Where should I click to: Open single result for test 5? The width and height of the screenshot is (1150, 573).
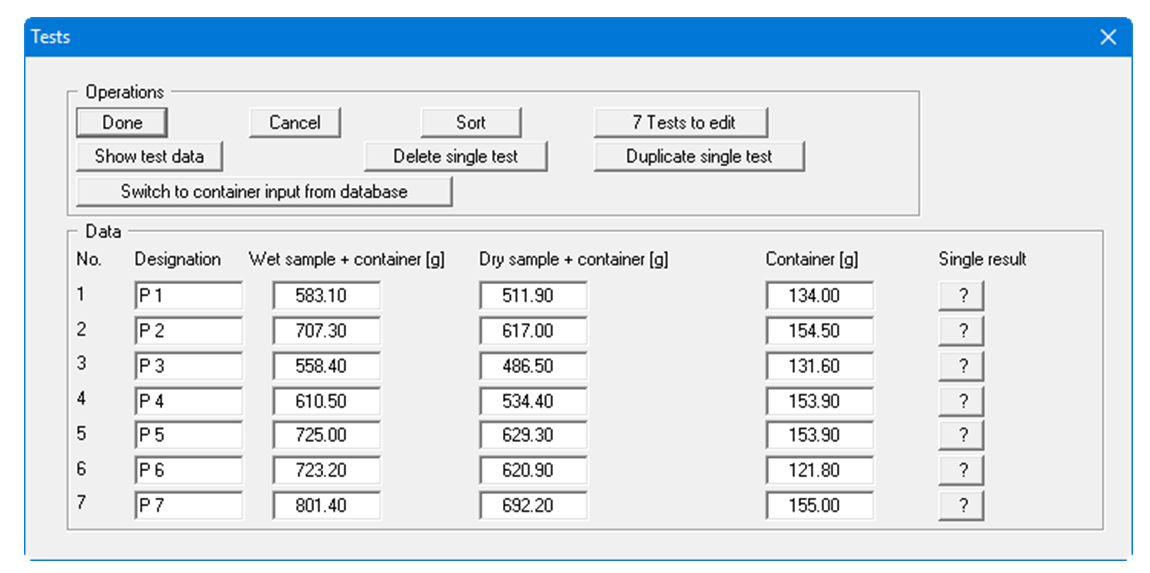961,436
